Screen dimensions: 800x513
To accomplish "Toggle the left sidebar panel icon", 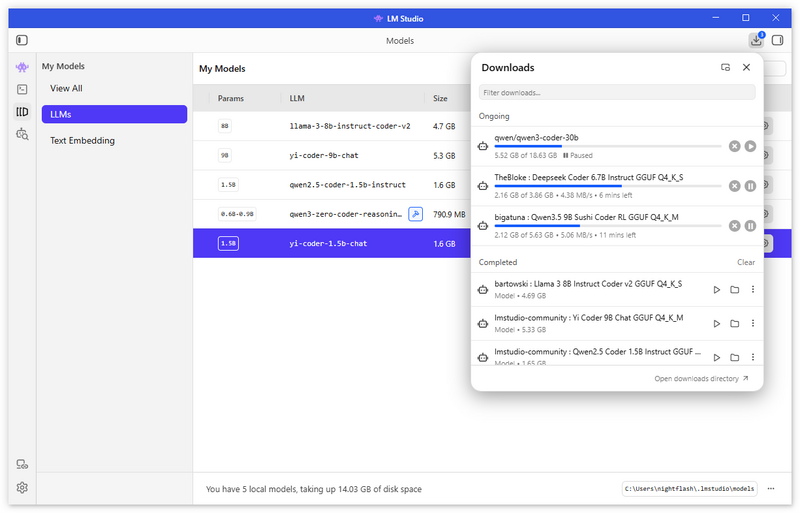I will tap(22, 40).
